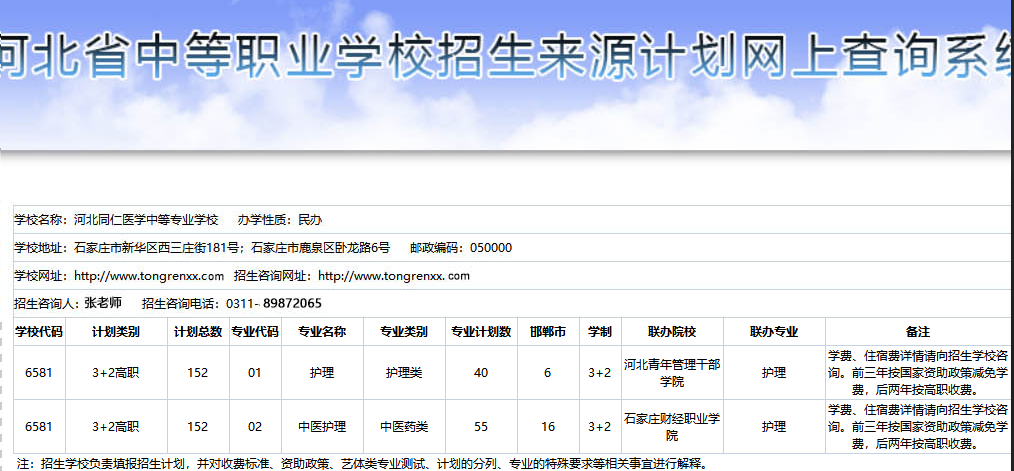Click the 邯郸市 column header
The width and height of the screenshot is (1014, 471).
pos(548,332)
